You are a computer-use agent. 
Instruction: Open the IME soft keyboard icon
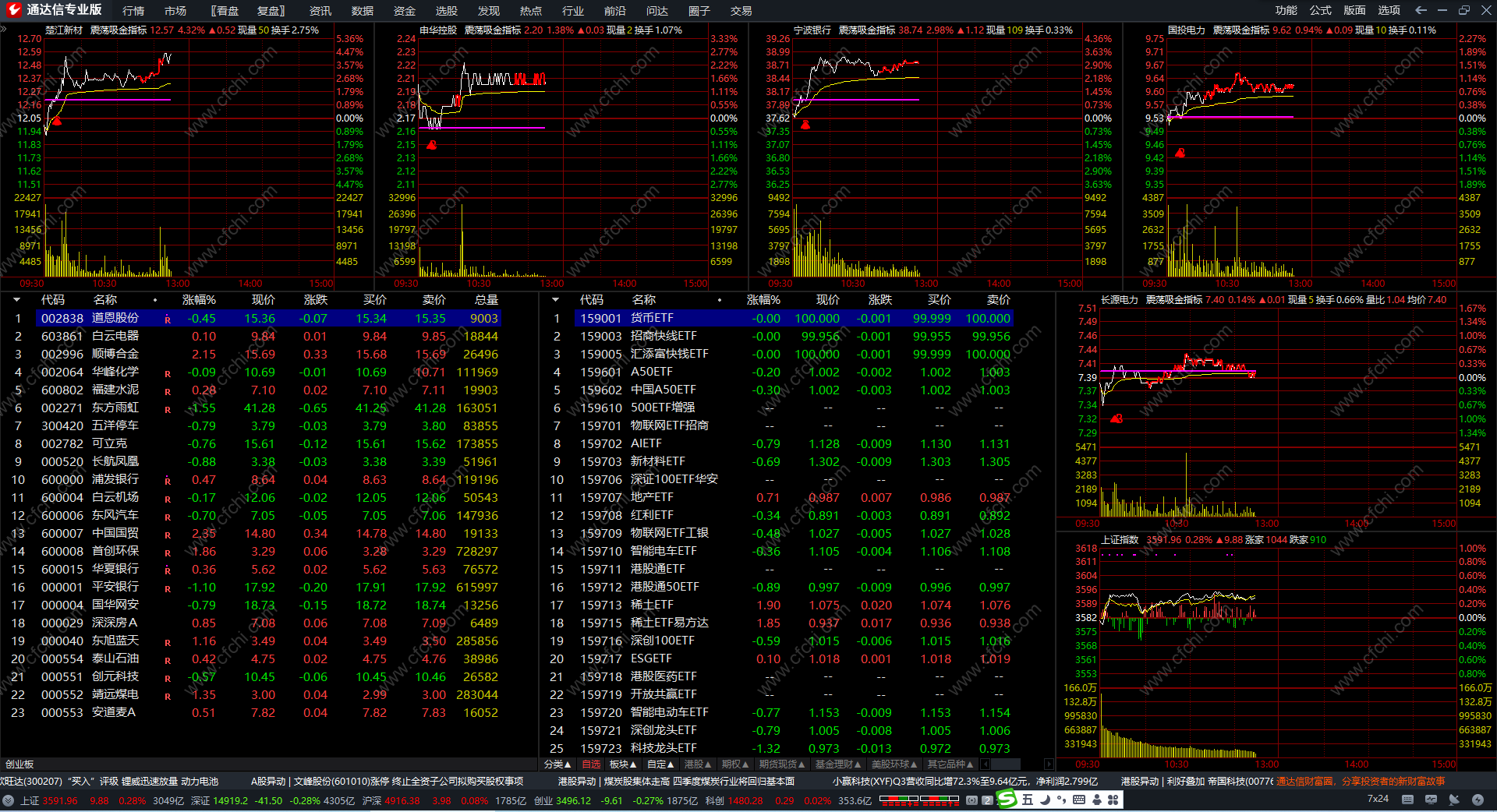point(1079,800)
